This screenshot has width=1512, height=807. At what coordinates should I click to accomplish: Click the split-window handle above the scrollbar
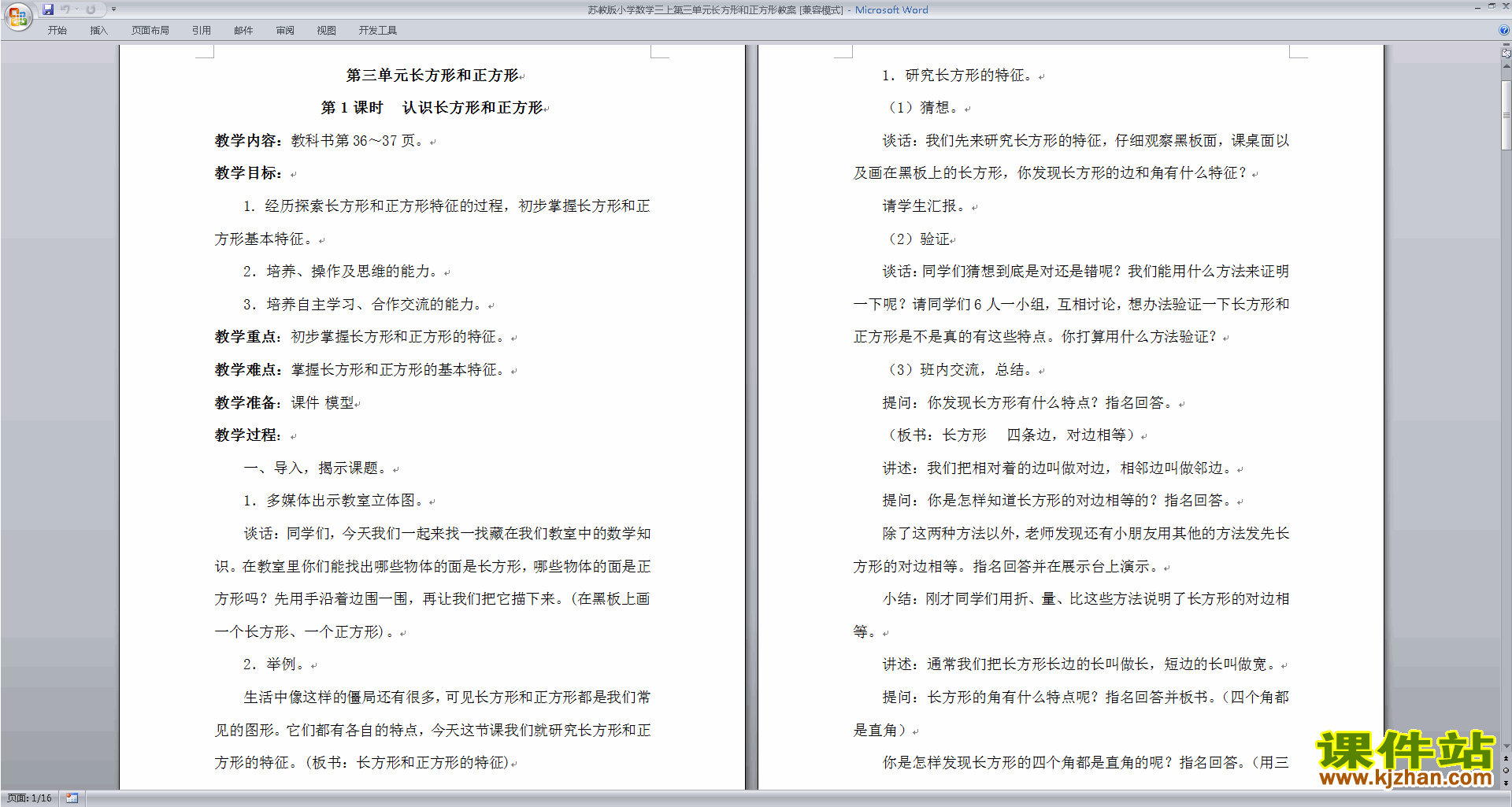1506,45
